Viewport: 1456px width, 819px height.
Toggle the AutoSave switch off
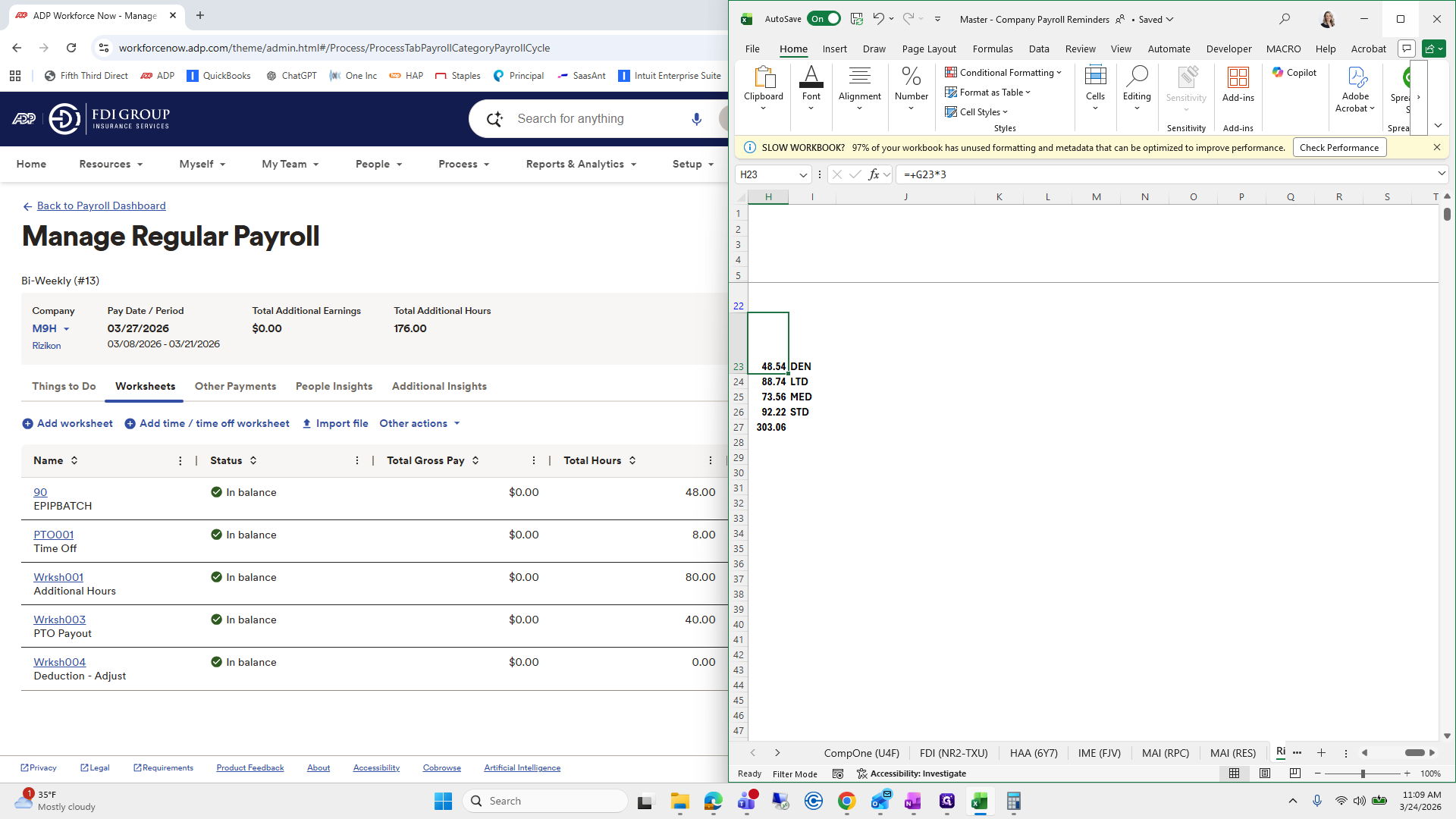point(824,19)
